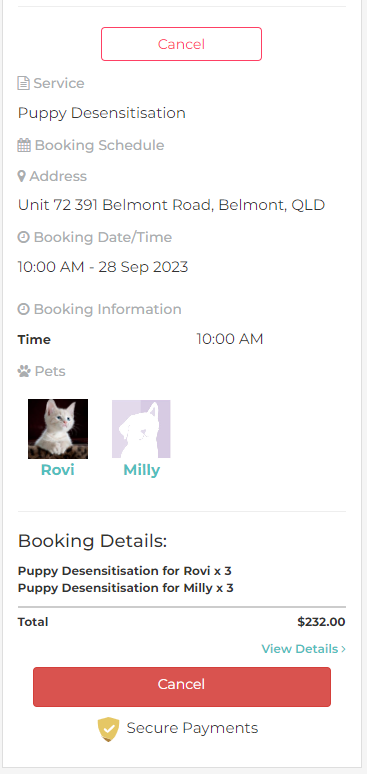Click Milly's placeholder pet image

point(141,429)
